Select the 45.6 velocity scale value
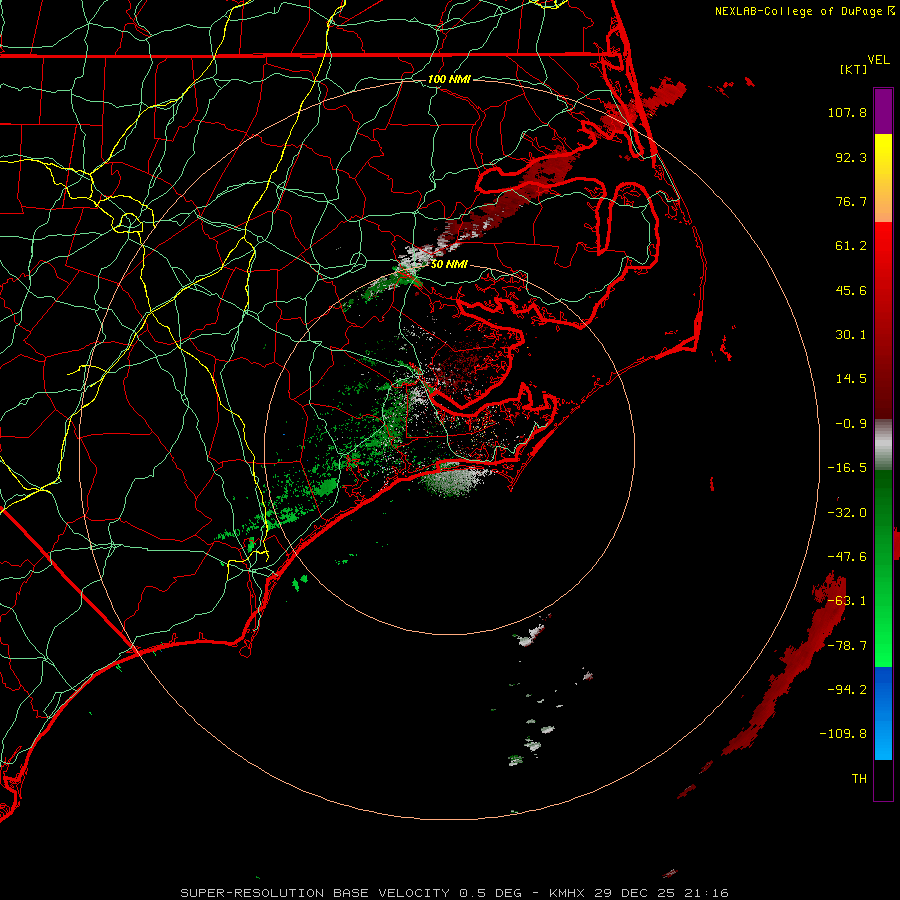900x900 pixels. click(x=851, y=290)
